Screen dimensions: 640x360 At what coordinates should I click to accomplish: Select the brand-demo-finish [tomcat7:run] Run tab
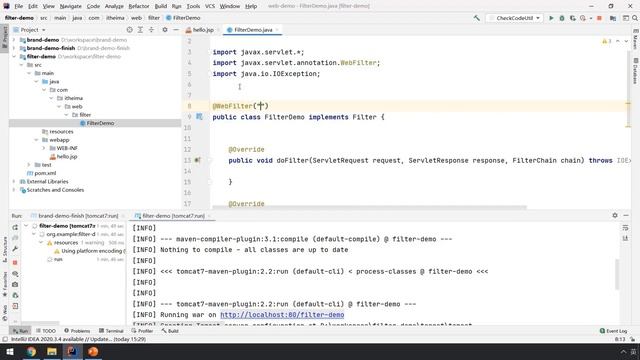point(78,216)
